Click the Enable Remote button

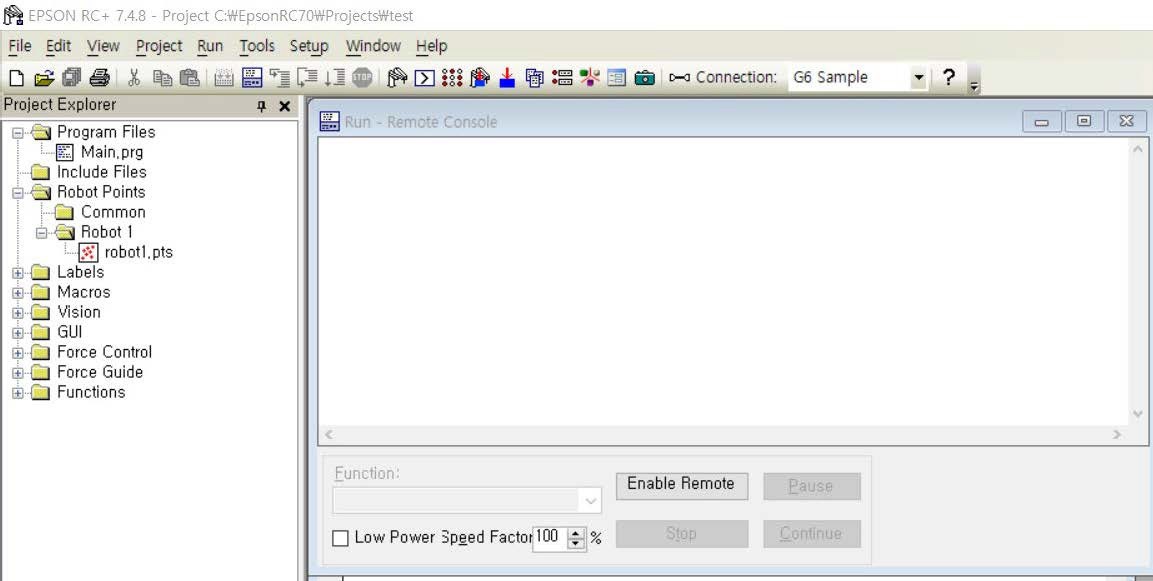682,485
